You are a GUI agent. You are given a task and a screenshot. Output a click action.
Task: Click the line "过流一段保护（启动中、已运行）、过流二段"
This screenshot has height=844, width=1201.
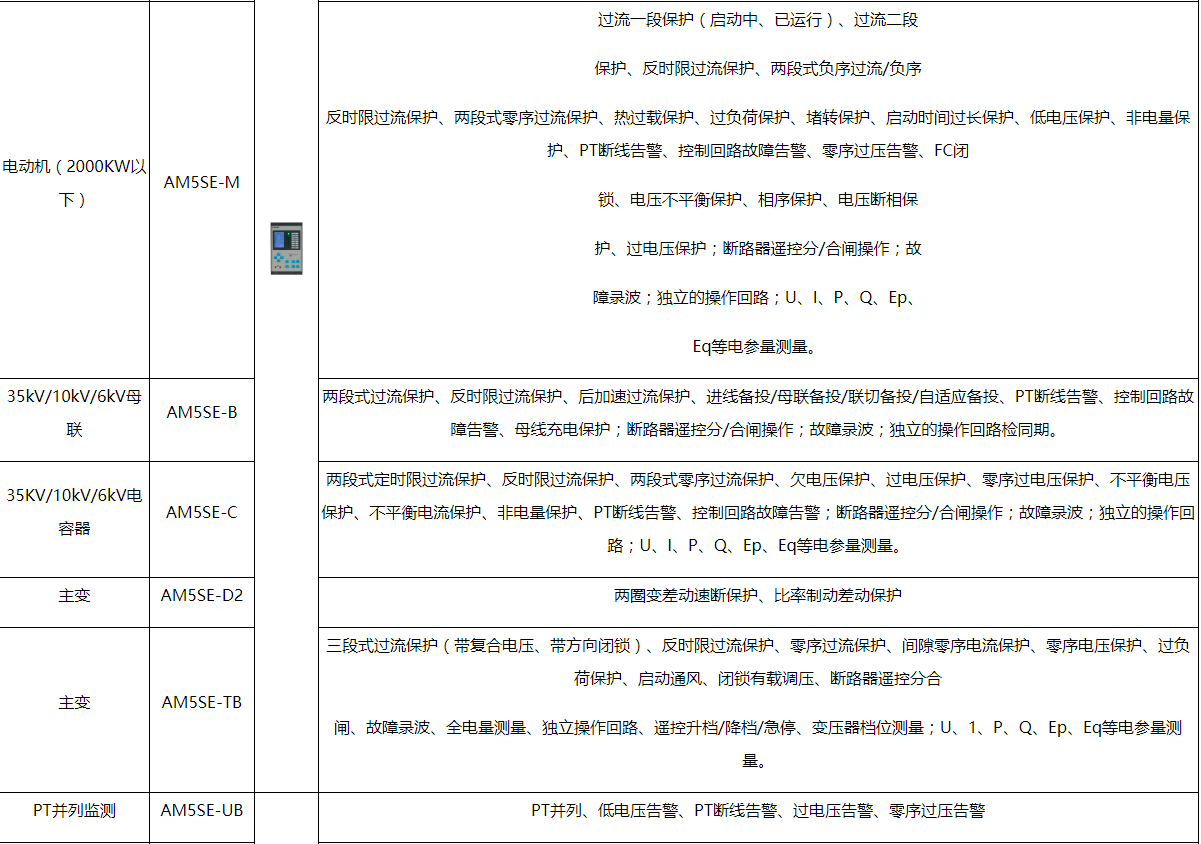click(x=757, y=20)
